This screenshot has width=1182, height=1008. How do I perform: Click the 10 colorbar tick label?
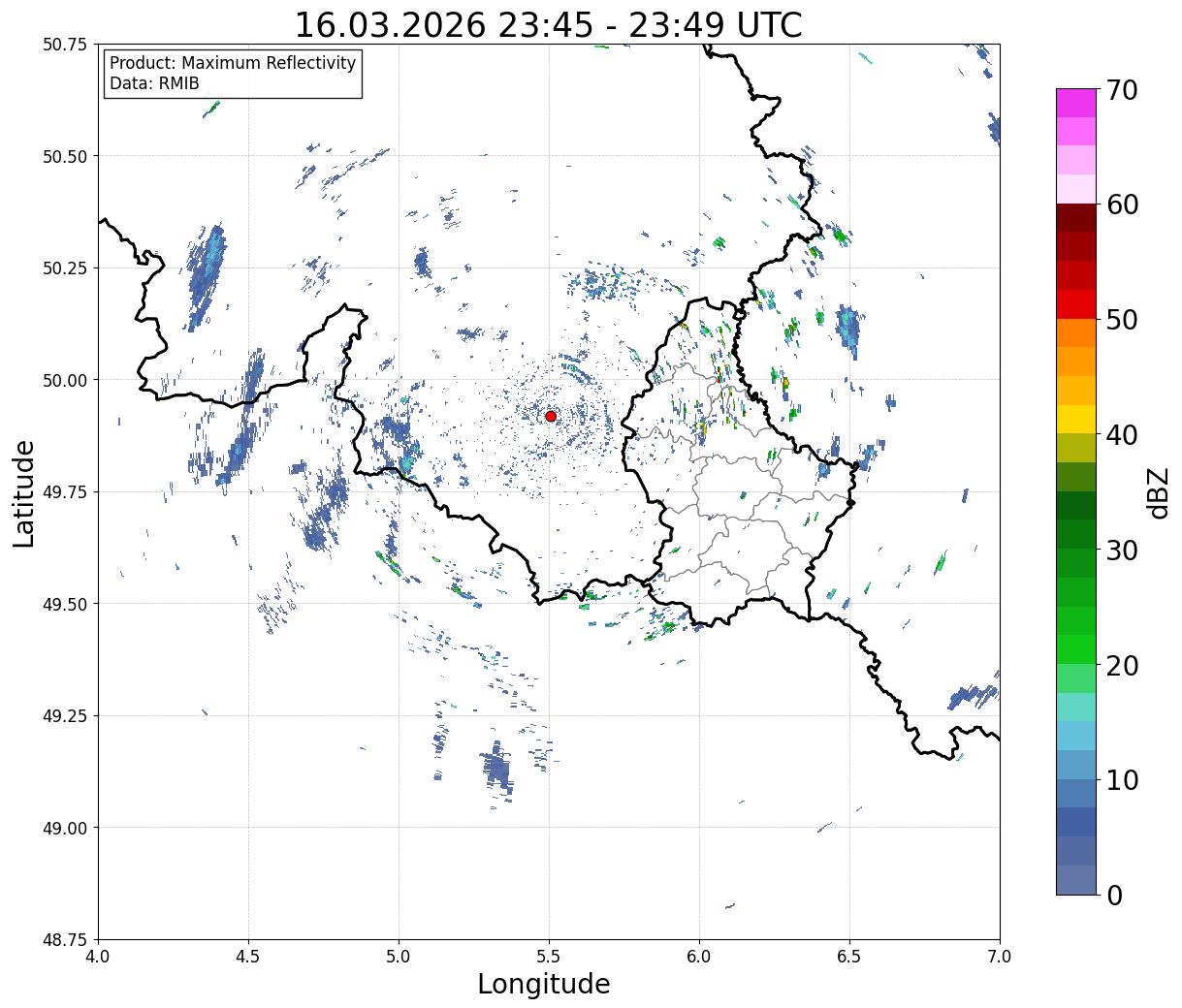coord(1121,780)
